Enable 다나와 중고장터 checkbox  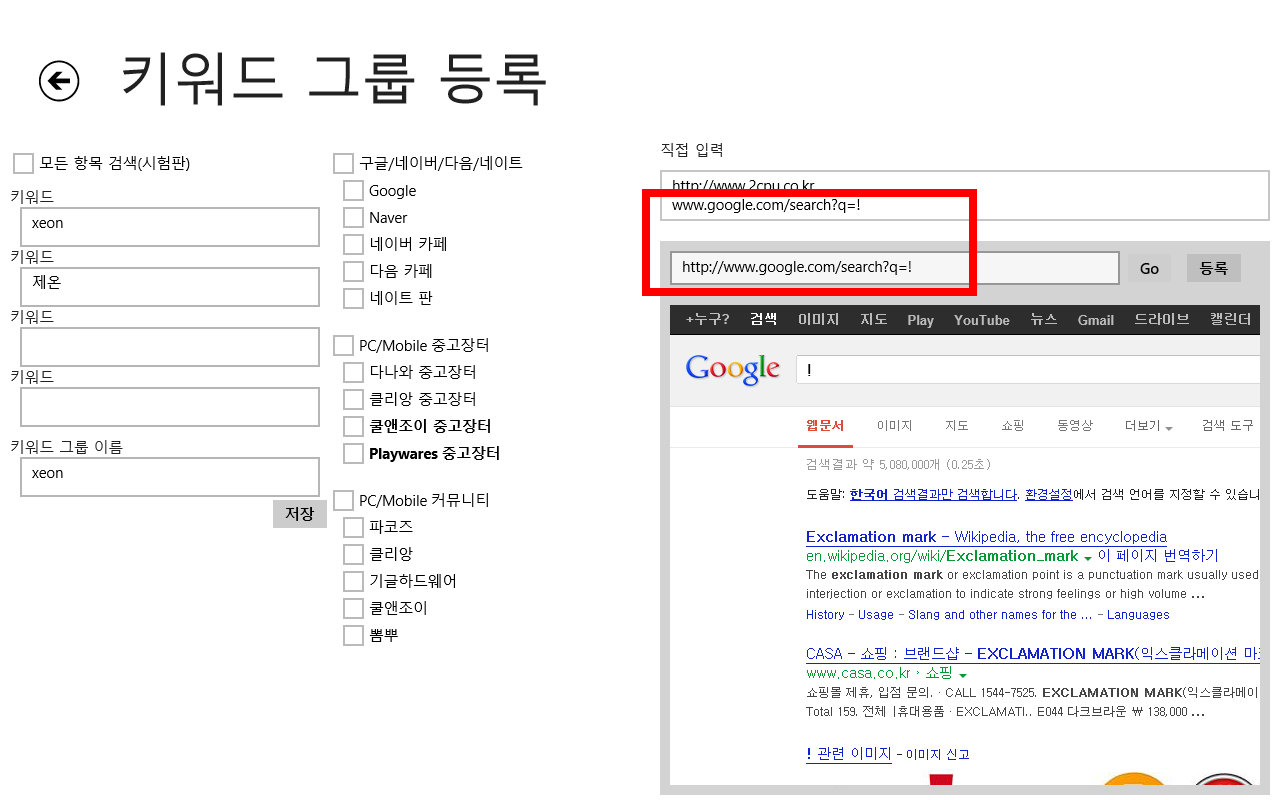[353, 372]
